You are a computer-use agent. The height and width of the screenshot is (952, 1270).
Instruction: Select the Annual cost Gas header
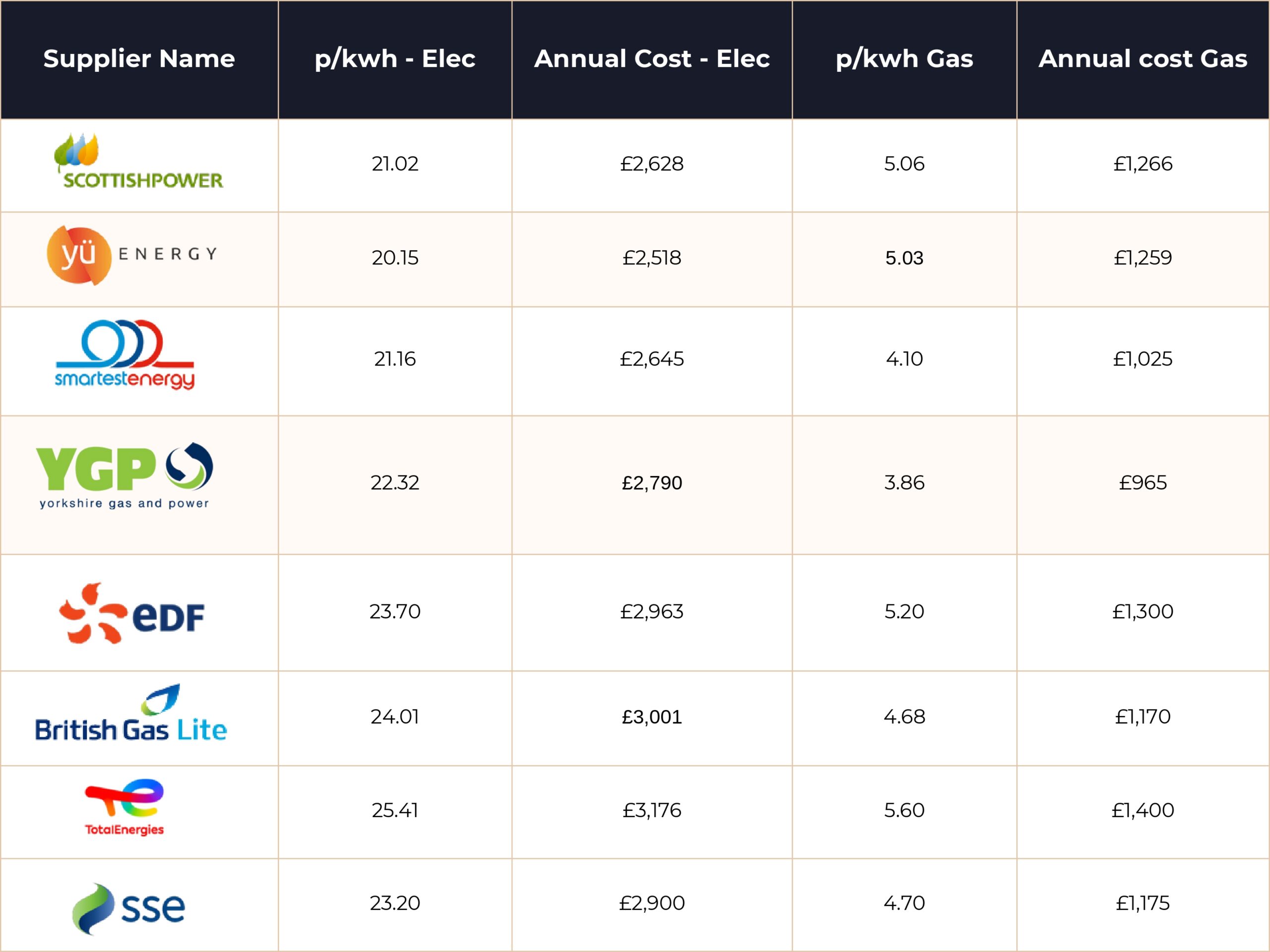[x=1143, y=59]
